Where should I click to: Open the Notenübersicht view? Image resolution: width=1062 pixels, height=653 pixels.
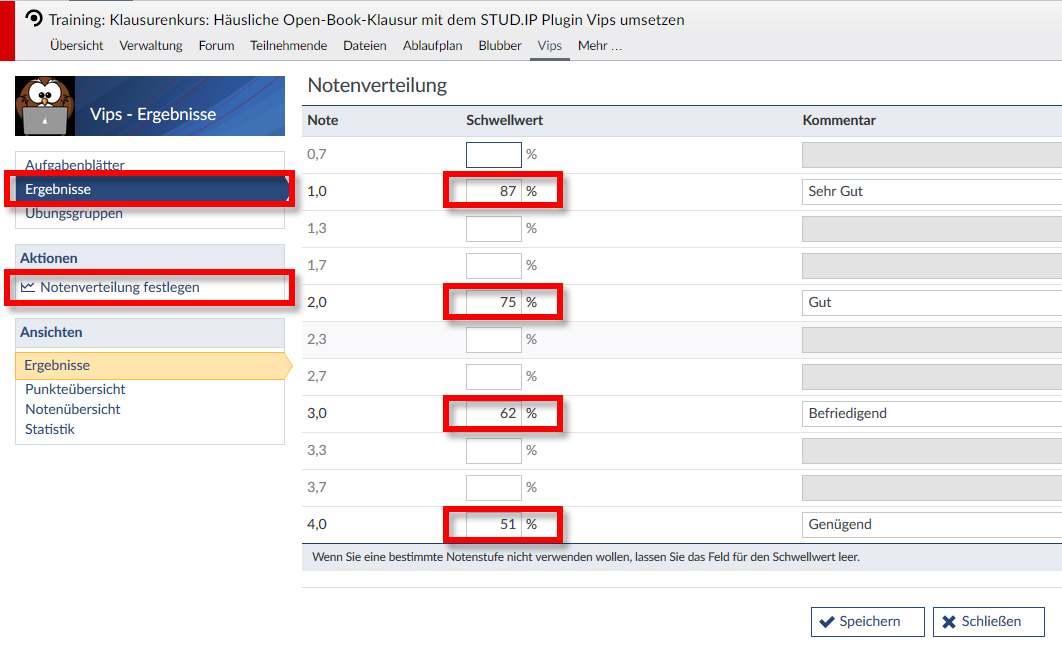pyautogui.click(x=72, y=409)
